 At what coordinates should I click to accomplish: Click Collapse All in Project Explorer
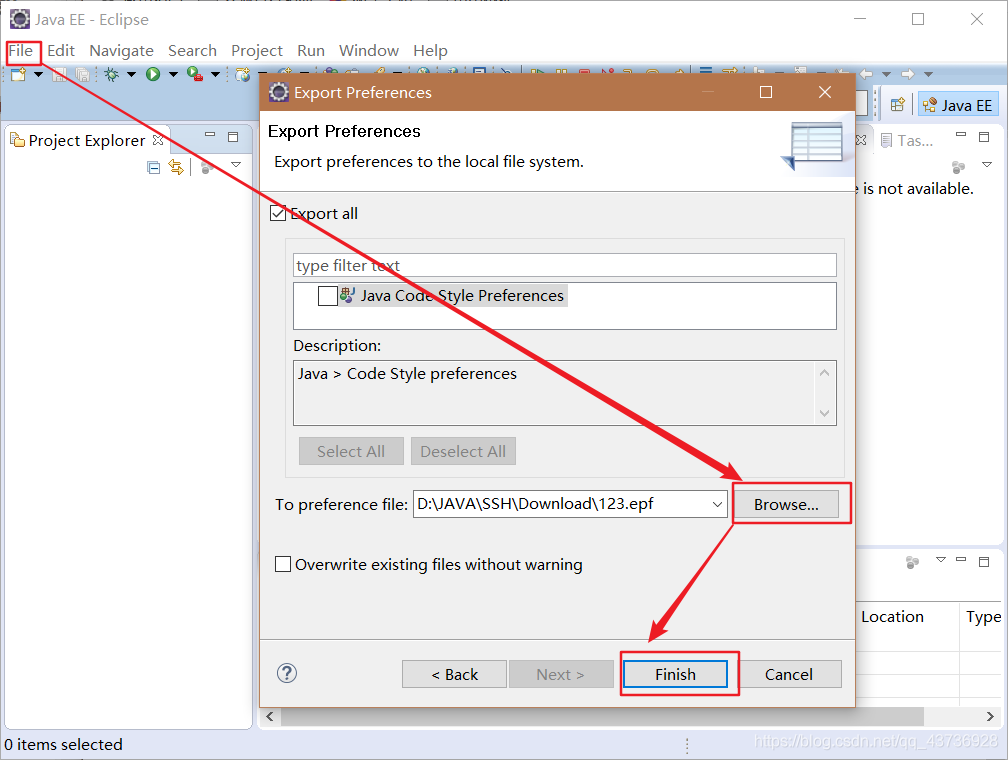154,168
